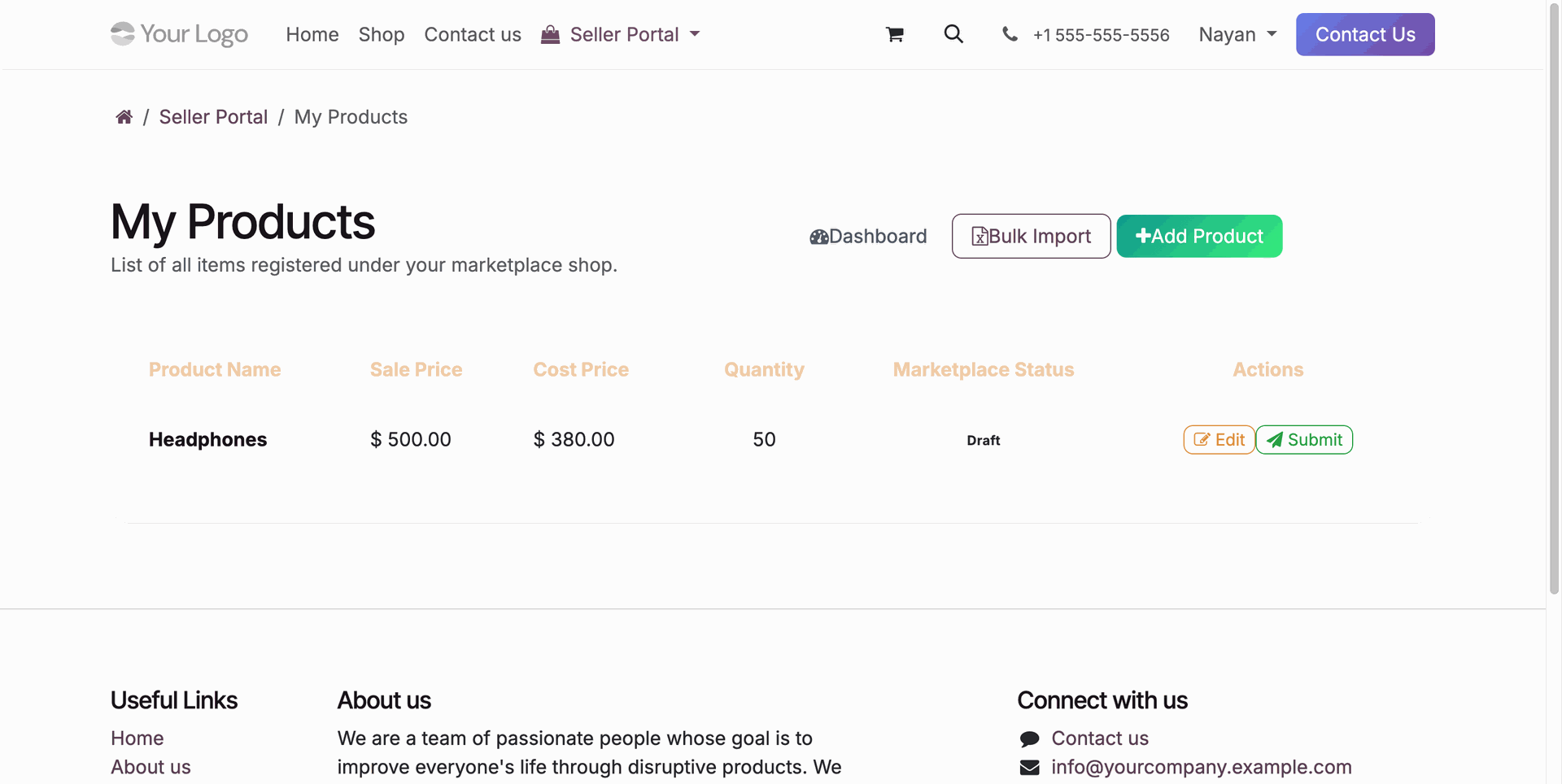Click the Quantity column header
The height and width of the screenshot is (784, 1562).
tap(764, 370)
